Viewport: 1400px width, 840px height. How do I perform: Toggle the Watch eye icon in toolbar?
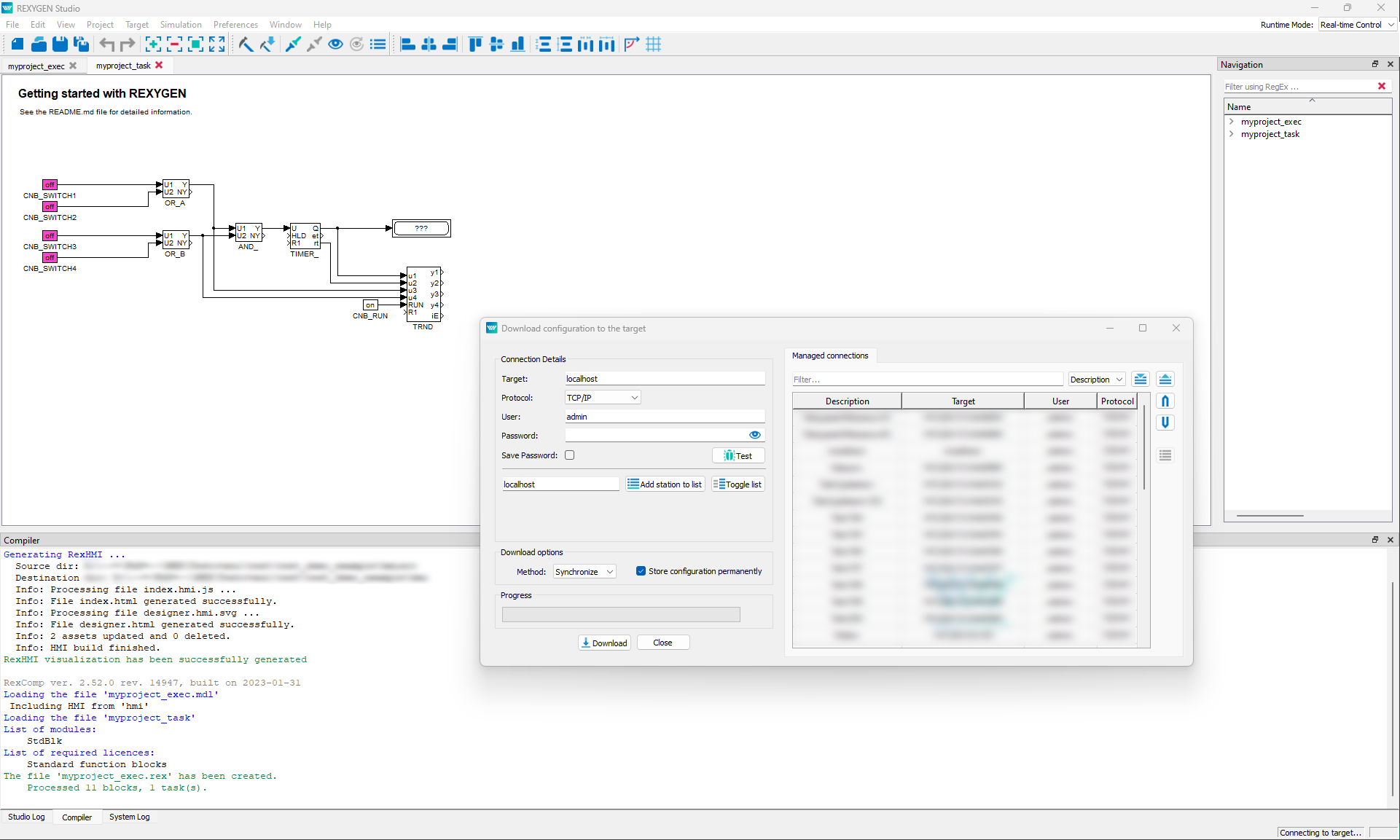[335, 44]
